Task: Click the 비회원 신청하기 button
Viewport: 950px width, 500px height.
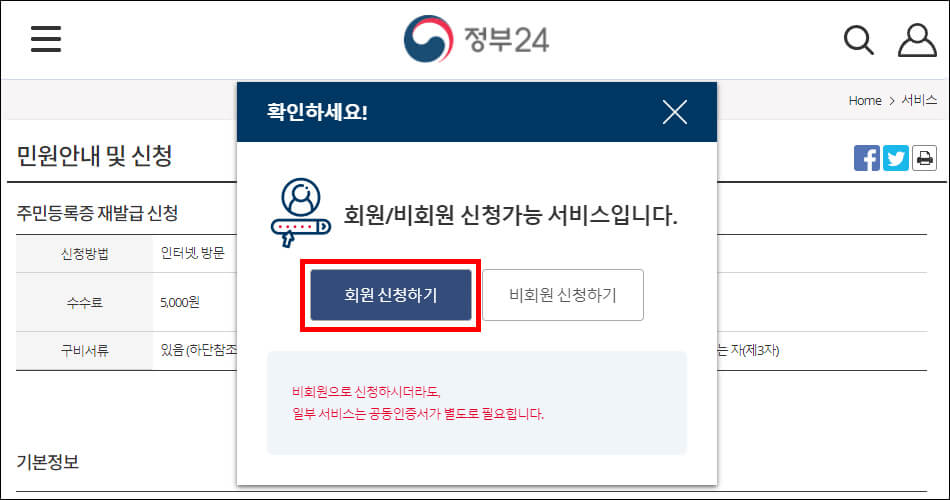Action: (x=563, y=295)
